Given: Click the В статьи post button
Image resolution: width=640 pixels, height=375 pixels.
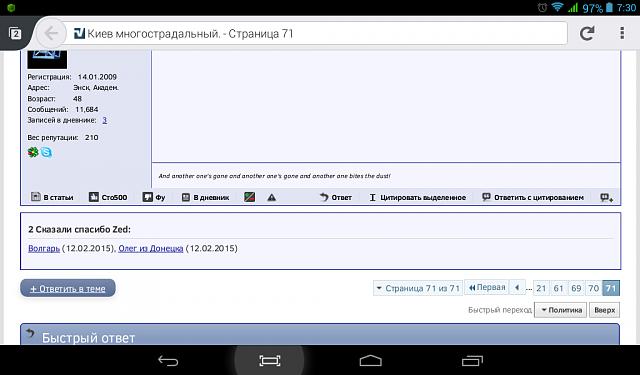Looking at the screenshot, I should pyautogui.click(x=52, y=197).
